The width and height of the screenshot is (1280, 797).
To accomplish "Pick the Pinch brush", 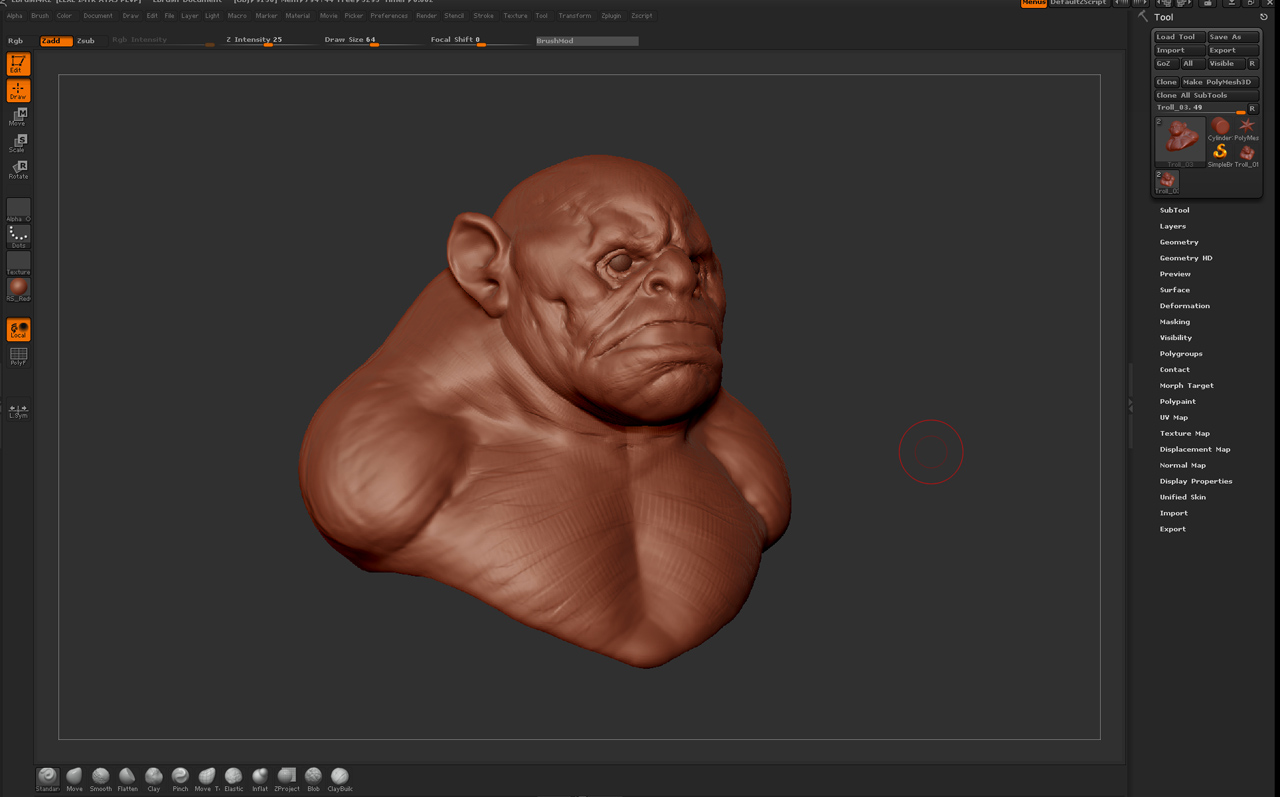I will pos(180,778).
